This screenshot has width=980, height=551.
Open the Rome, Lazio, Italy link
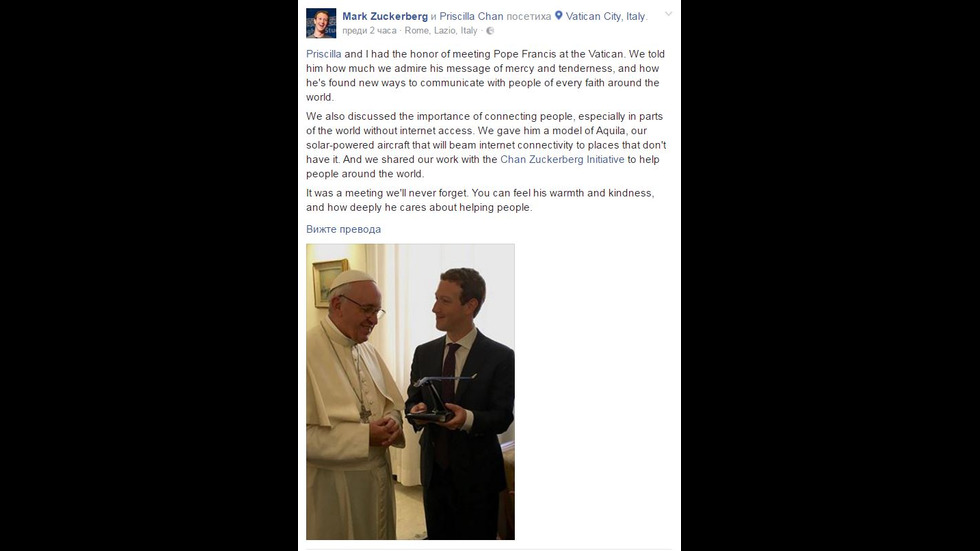441,31
